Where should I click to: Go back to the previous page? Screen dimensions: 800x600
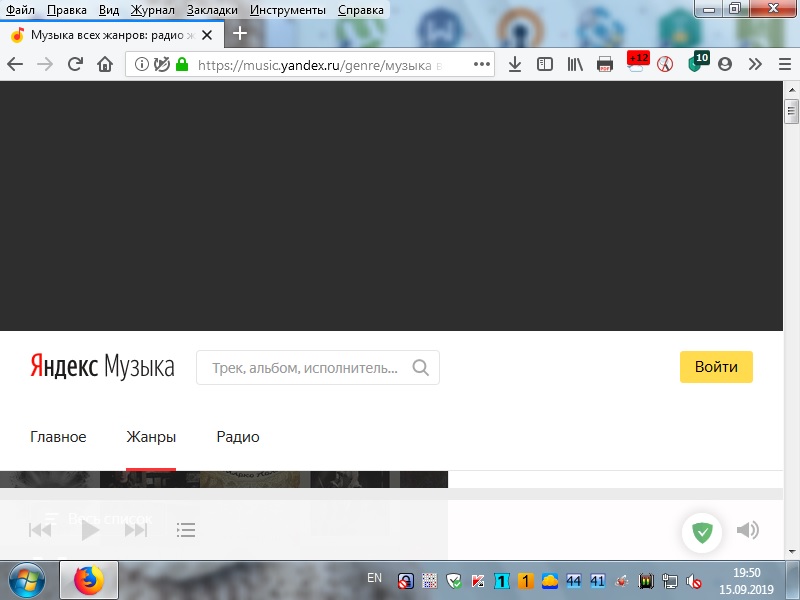(x=15, y=64)
